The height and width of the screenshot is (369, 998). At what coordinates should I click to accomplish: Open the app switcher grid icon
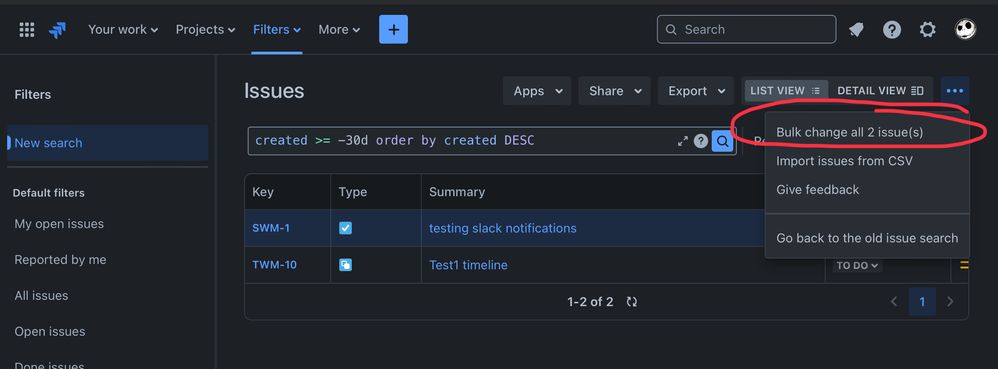[x=27, y=30]
